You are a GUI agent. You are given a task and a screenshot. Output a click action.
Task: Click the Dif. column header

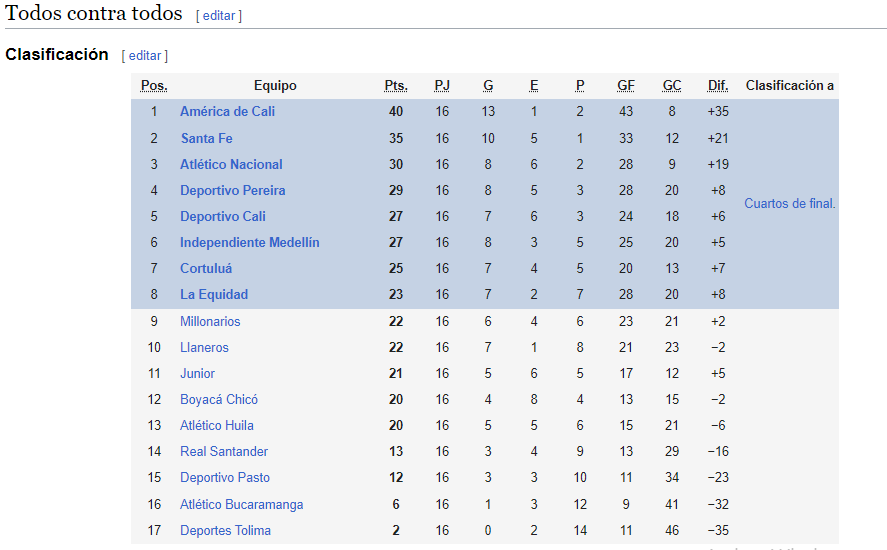(718, 85)
